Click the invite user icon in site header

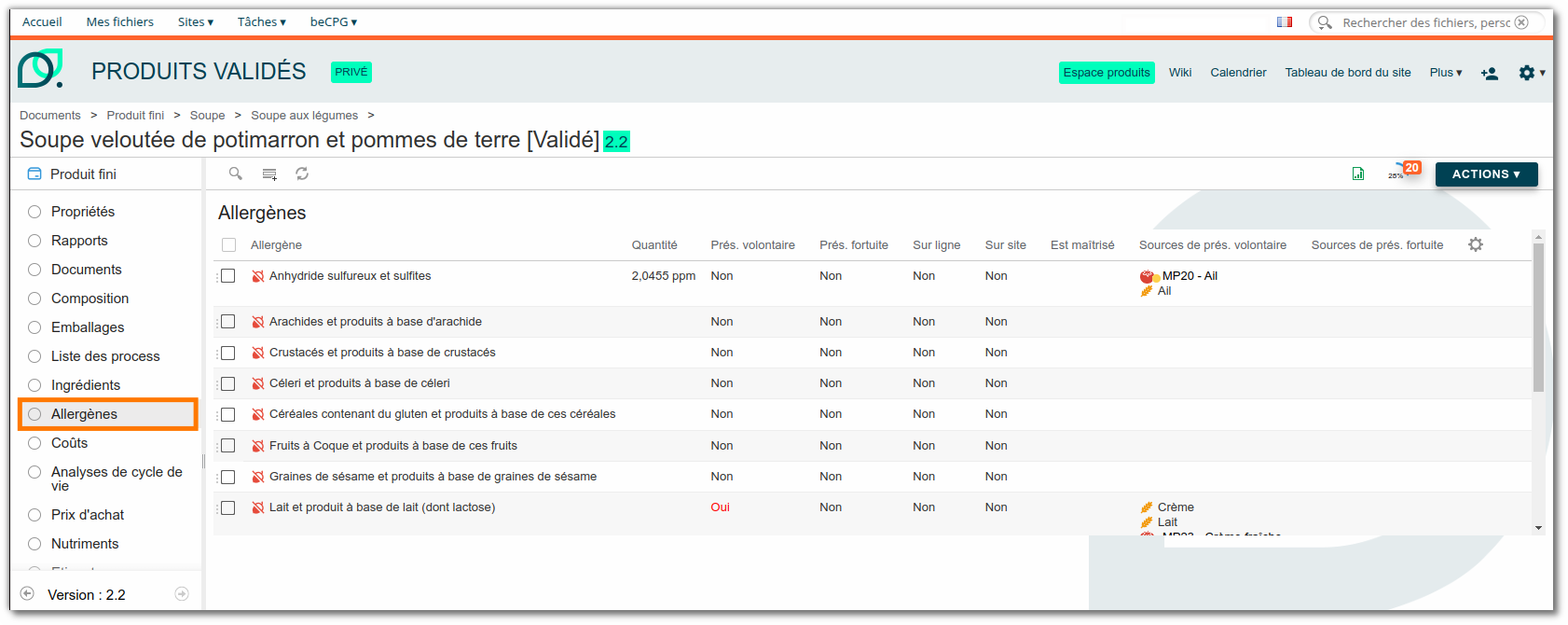click(1489, 73)
